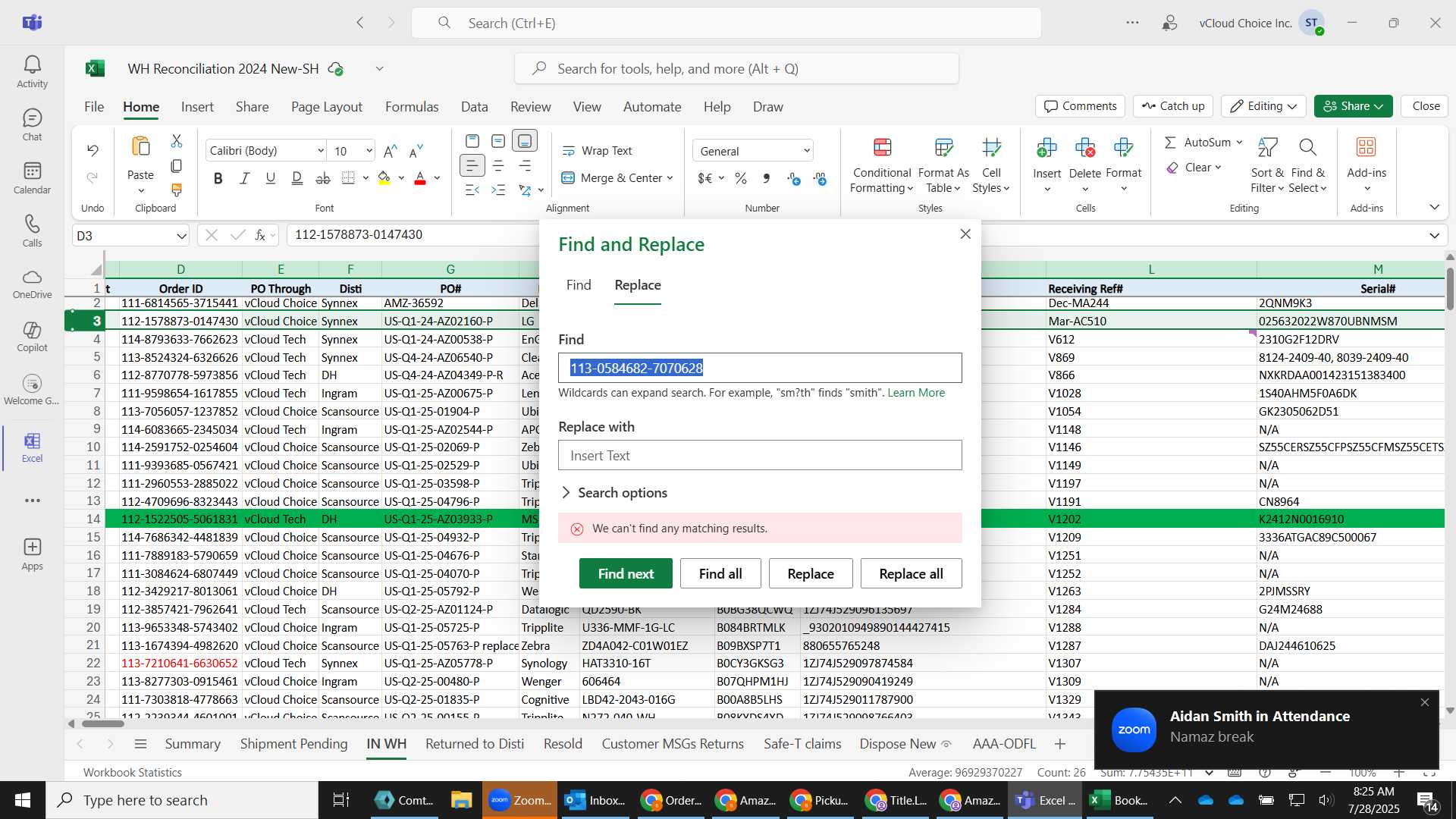Click the red font color A icon
1456x819 pixels.
click(420, 178)
